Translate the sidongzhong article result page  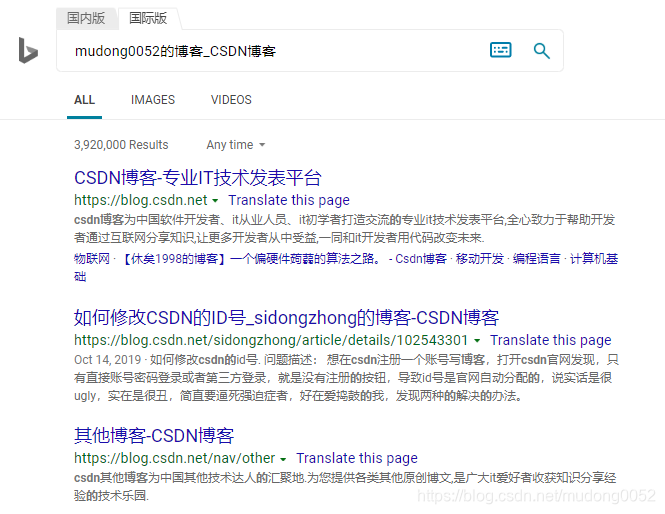pos(550,340)
